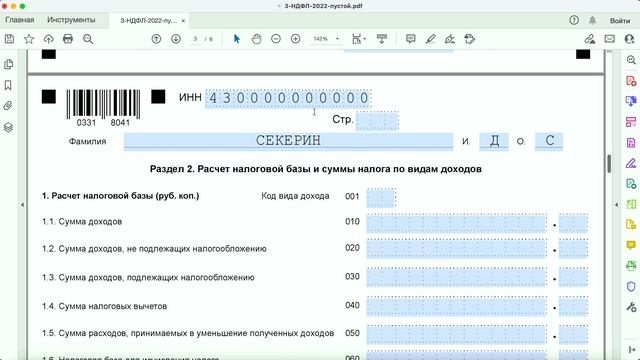The width and height of the screenshot is (640, 360).
Task: Click the 040 налоговых вычетов rubles field
Action: tap(456, 306)
